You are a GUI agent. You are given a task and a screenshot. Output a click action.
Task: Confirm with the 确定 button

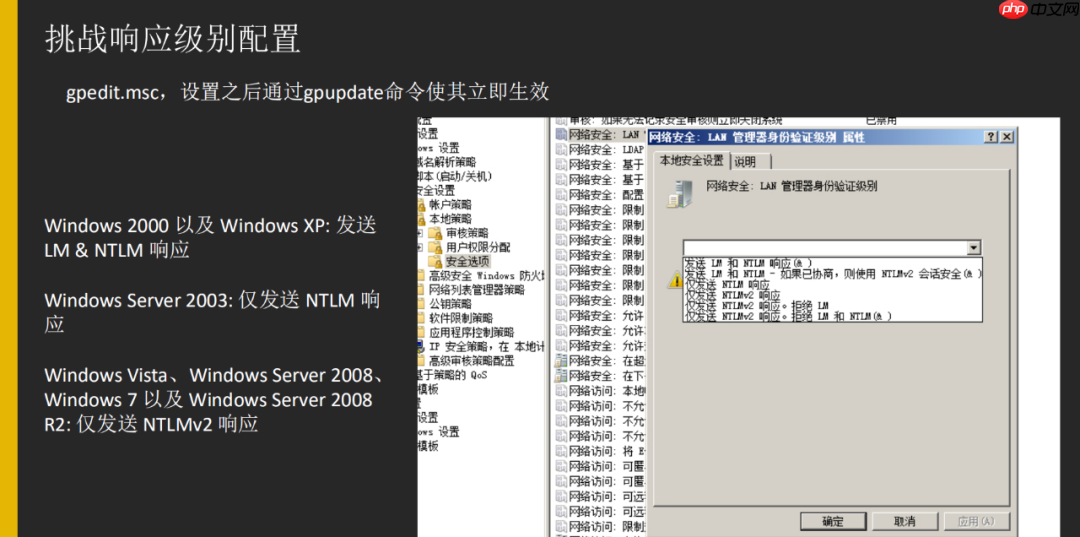(x=833, y=520)
